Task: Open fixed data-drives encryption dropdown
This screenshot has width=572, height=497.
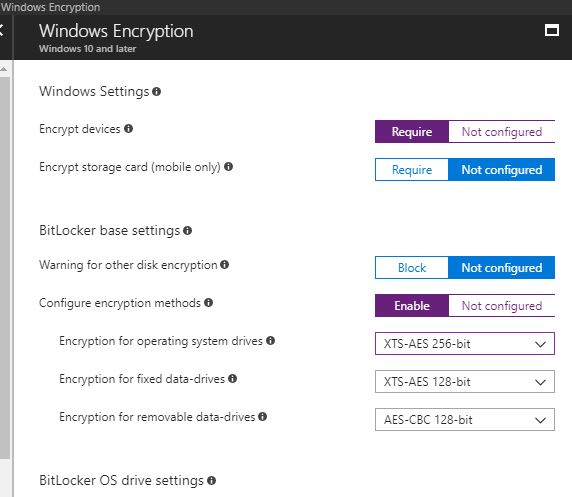Action: [x=465, y=382]
